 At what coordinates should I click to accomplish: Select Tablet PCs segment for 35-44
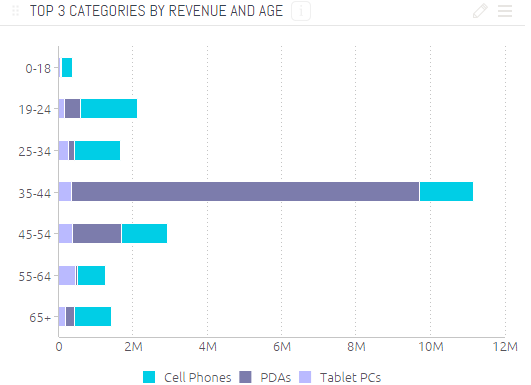pyautogui.click(x=65, y=191)
